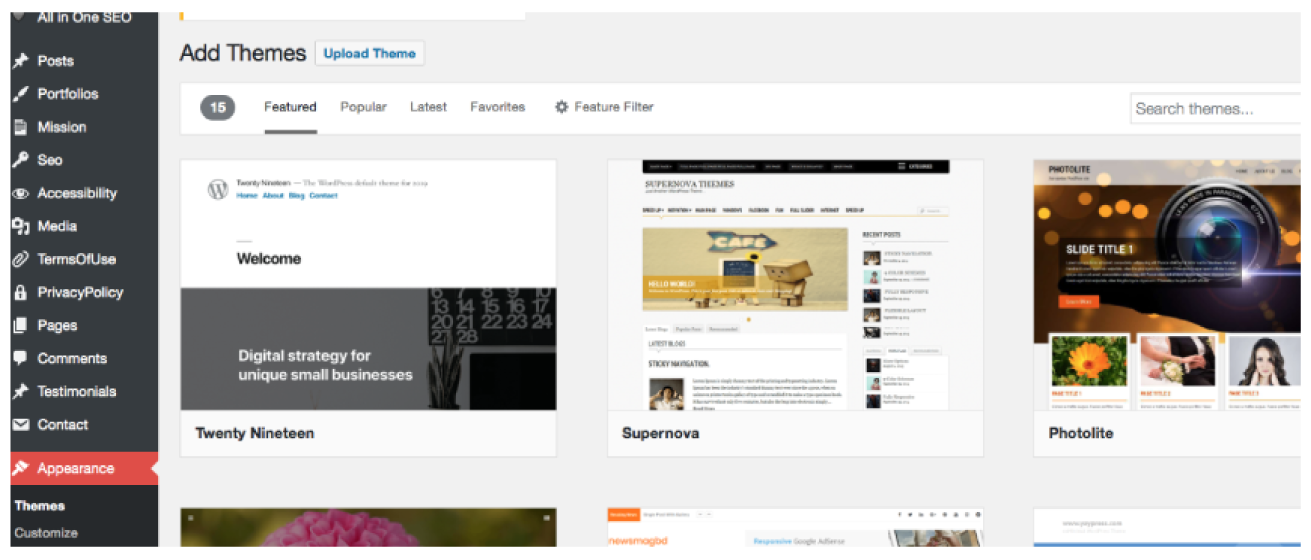Click the gear icon of Feature Filter
The height and width of the screenshot is (560, 1311).
click(561, 107)
